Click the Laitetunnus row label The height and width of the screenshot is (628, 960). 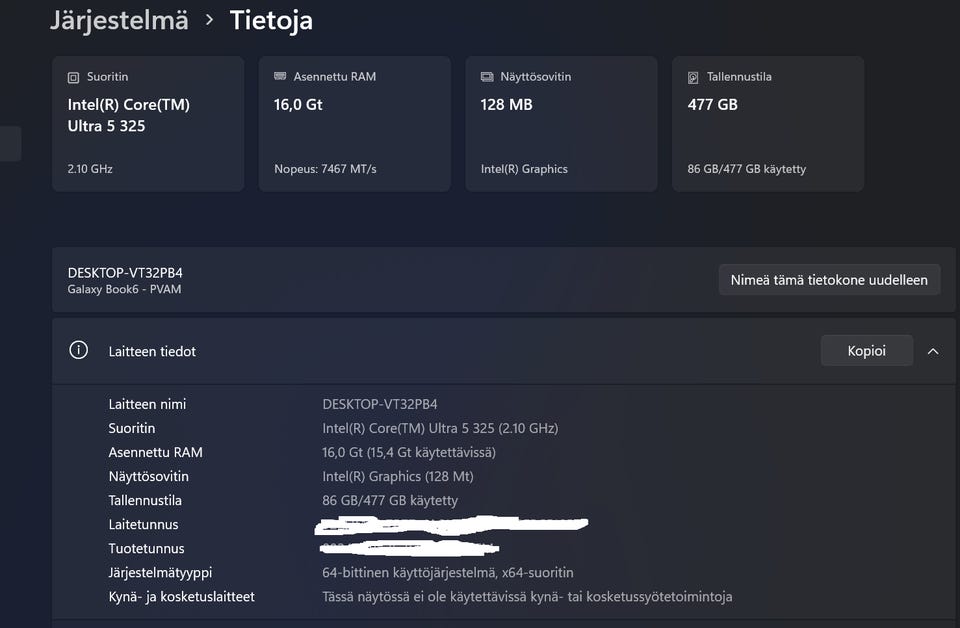[x=143, y=525]
